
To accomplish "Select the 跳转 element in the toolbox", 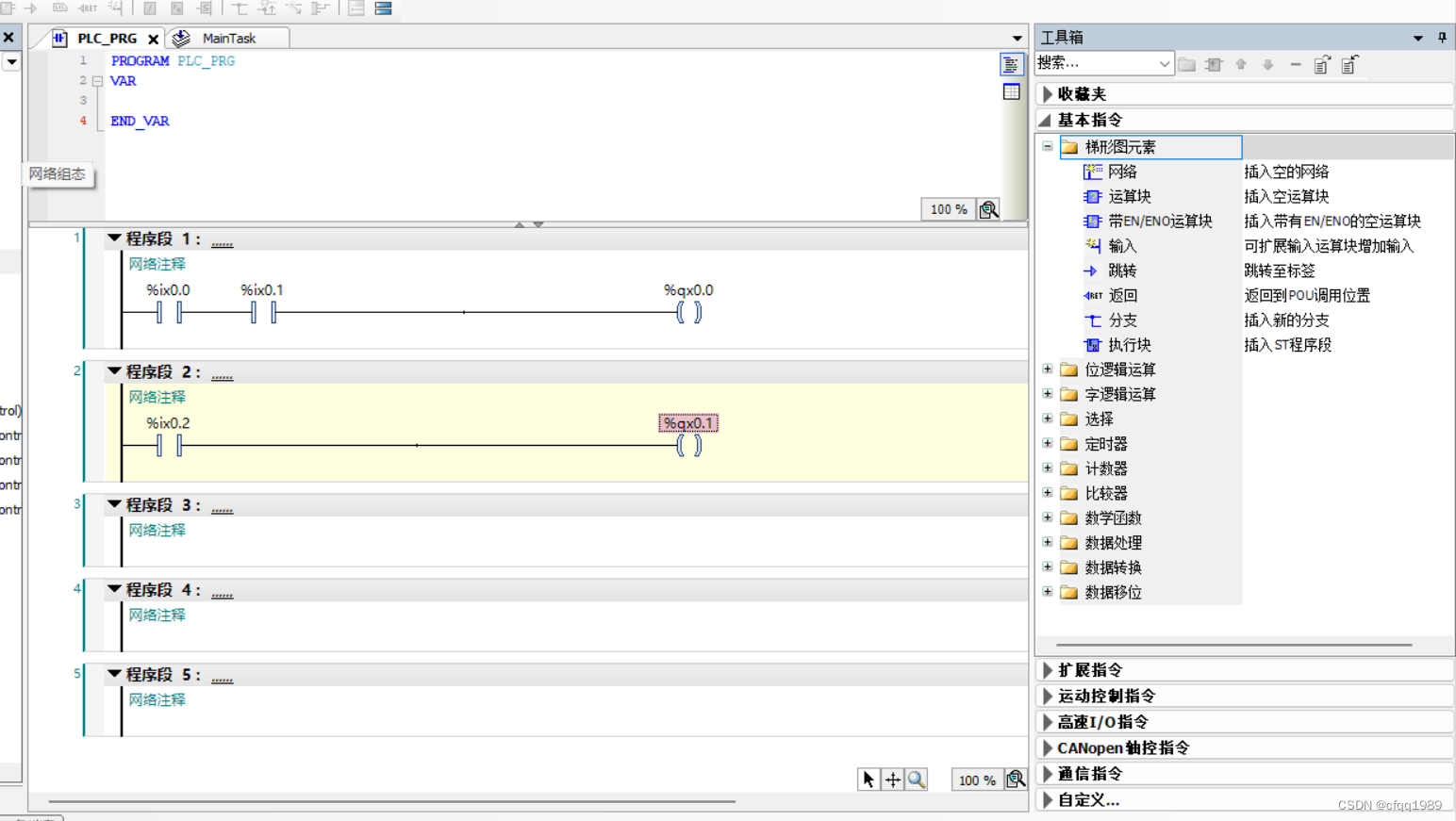I will tap(1121, 271).
